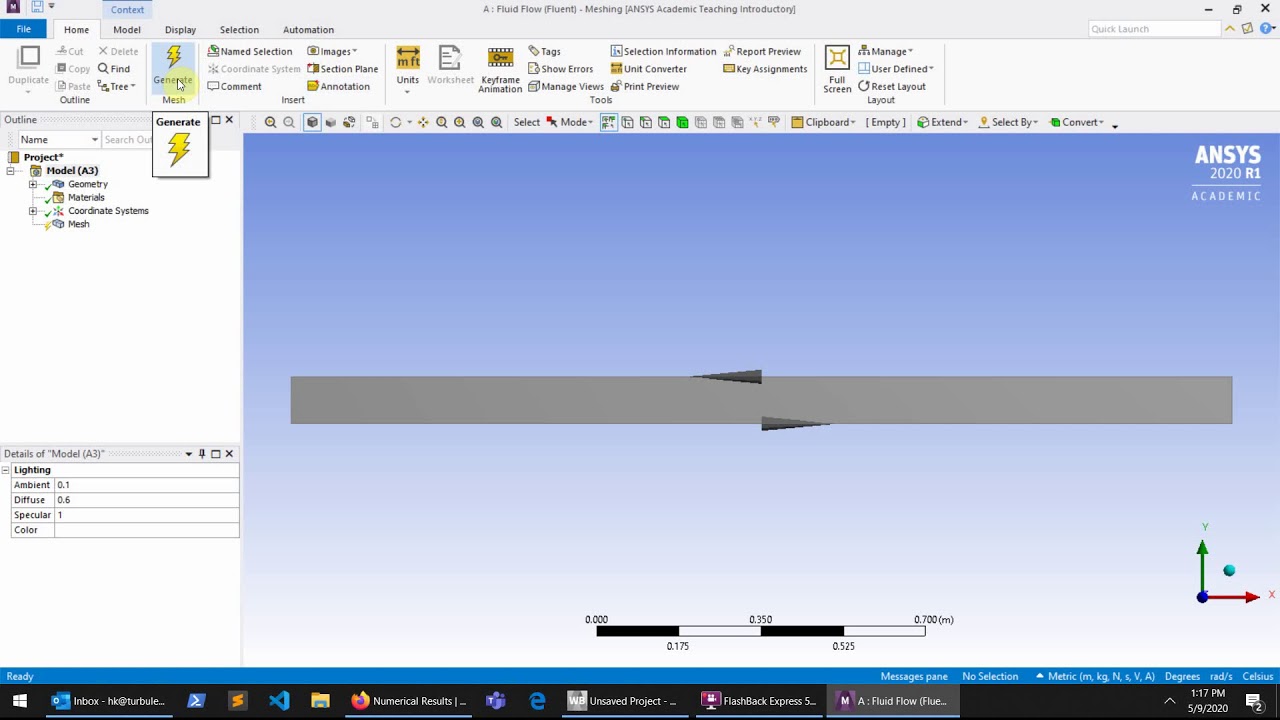Insert a Section Plane
This screenshot has width=1280, height=720.
[343, 69]
